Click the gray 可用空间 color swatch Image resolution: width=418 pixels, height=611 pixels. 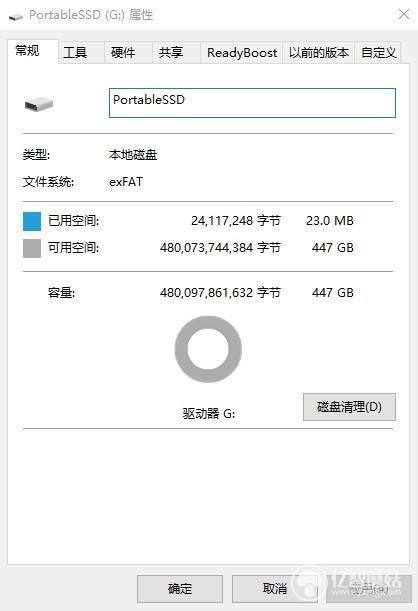tap(32, 248)
